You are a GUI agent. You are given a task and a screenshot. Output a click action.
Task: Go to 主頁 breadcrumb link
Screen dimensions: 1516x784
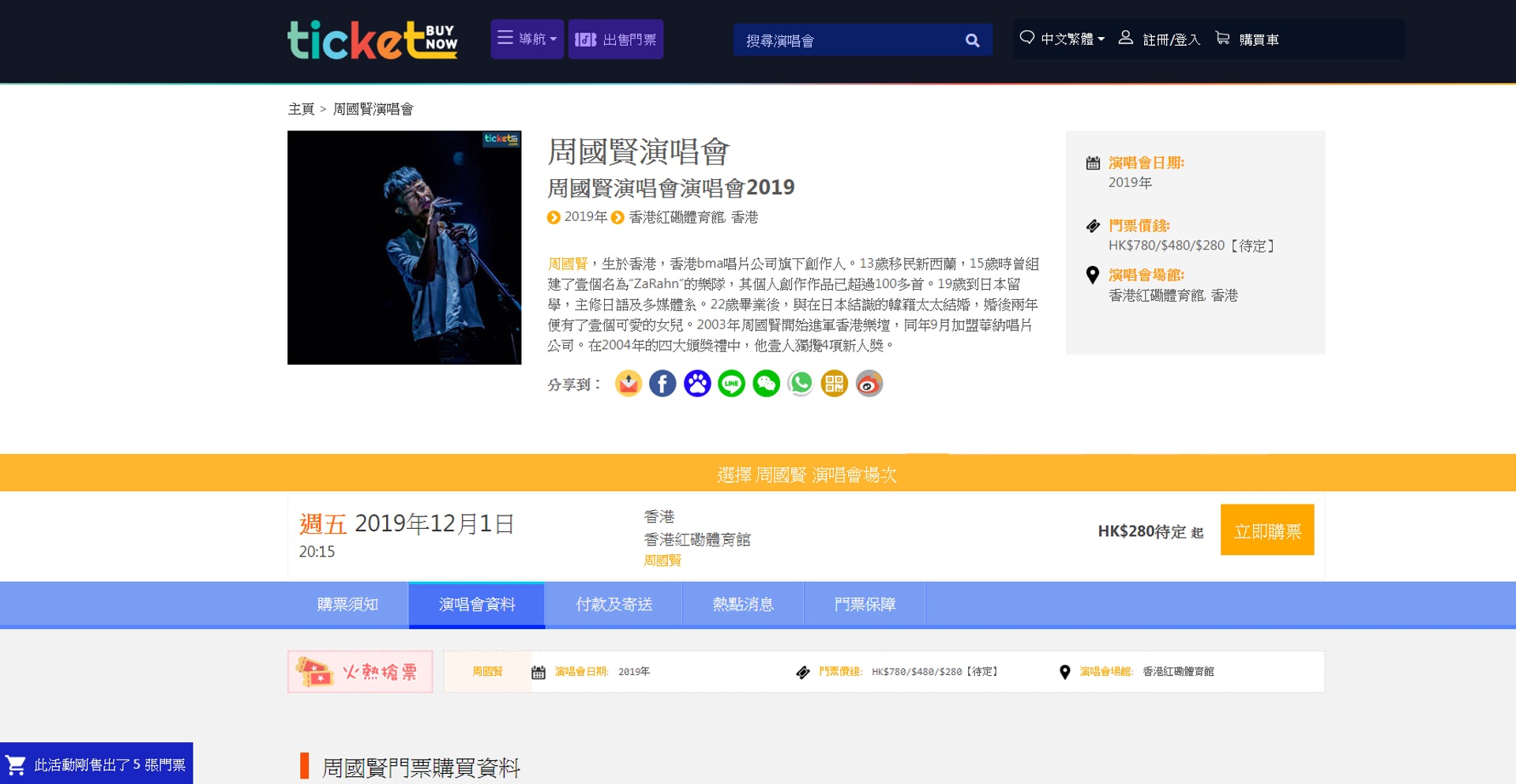(301, 109)
